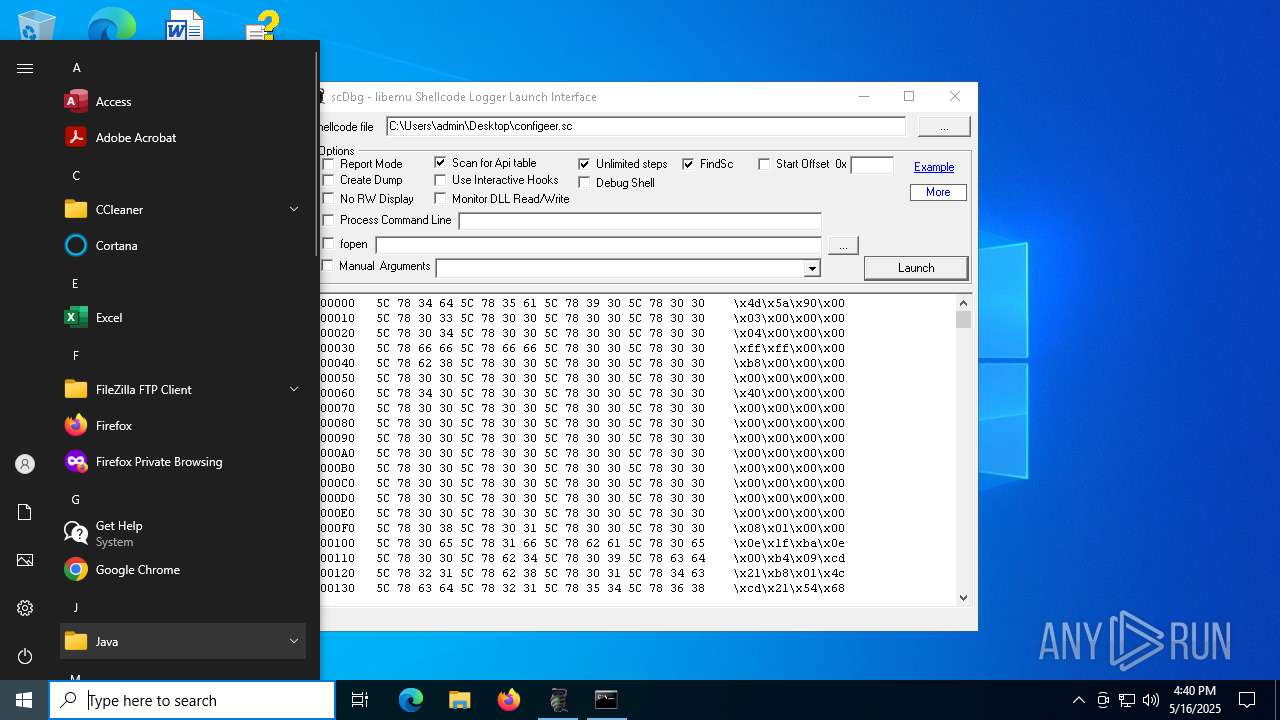Launch Adobe Acrobat from the app list
This screenshot has width=1280, height=720.
point(183,137)
